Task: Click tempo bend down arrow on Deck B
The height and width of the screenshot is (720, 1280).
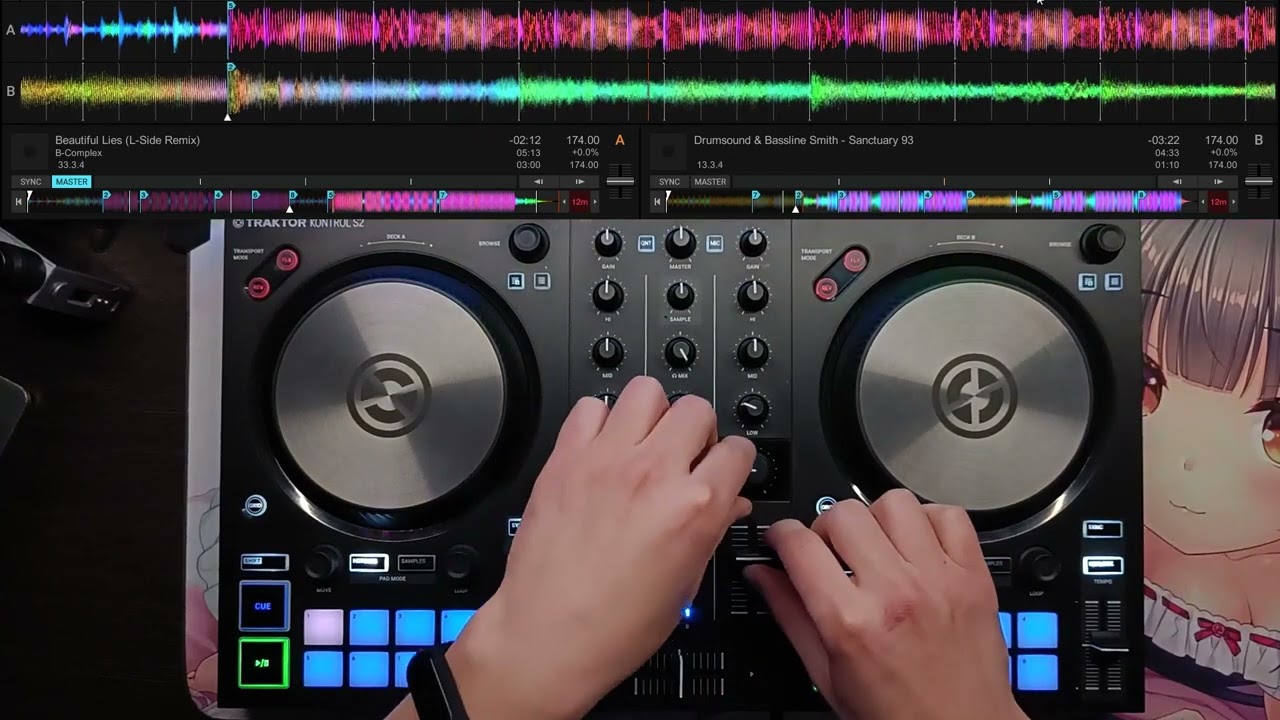Action: 1177,182
